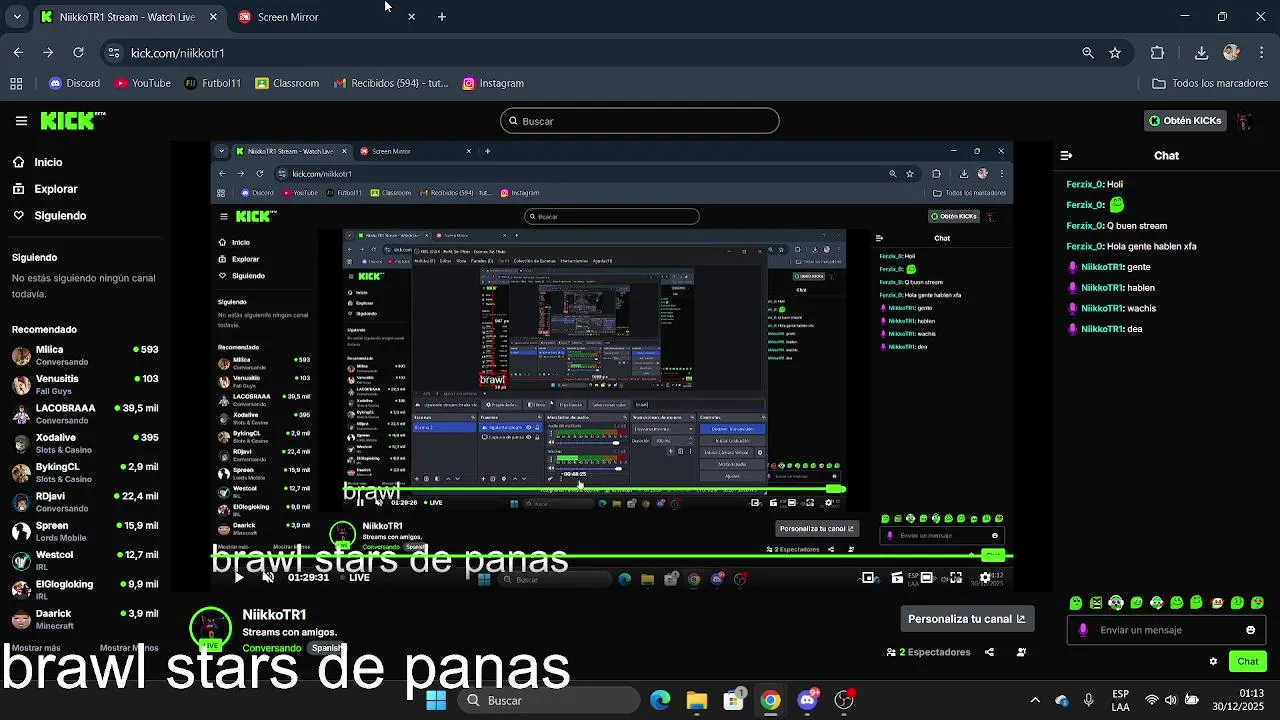The image size is (1280, 720).
Task: Select the NiikkoTR1 Stream browser tab
Action: pos(127,17)
